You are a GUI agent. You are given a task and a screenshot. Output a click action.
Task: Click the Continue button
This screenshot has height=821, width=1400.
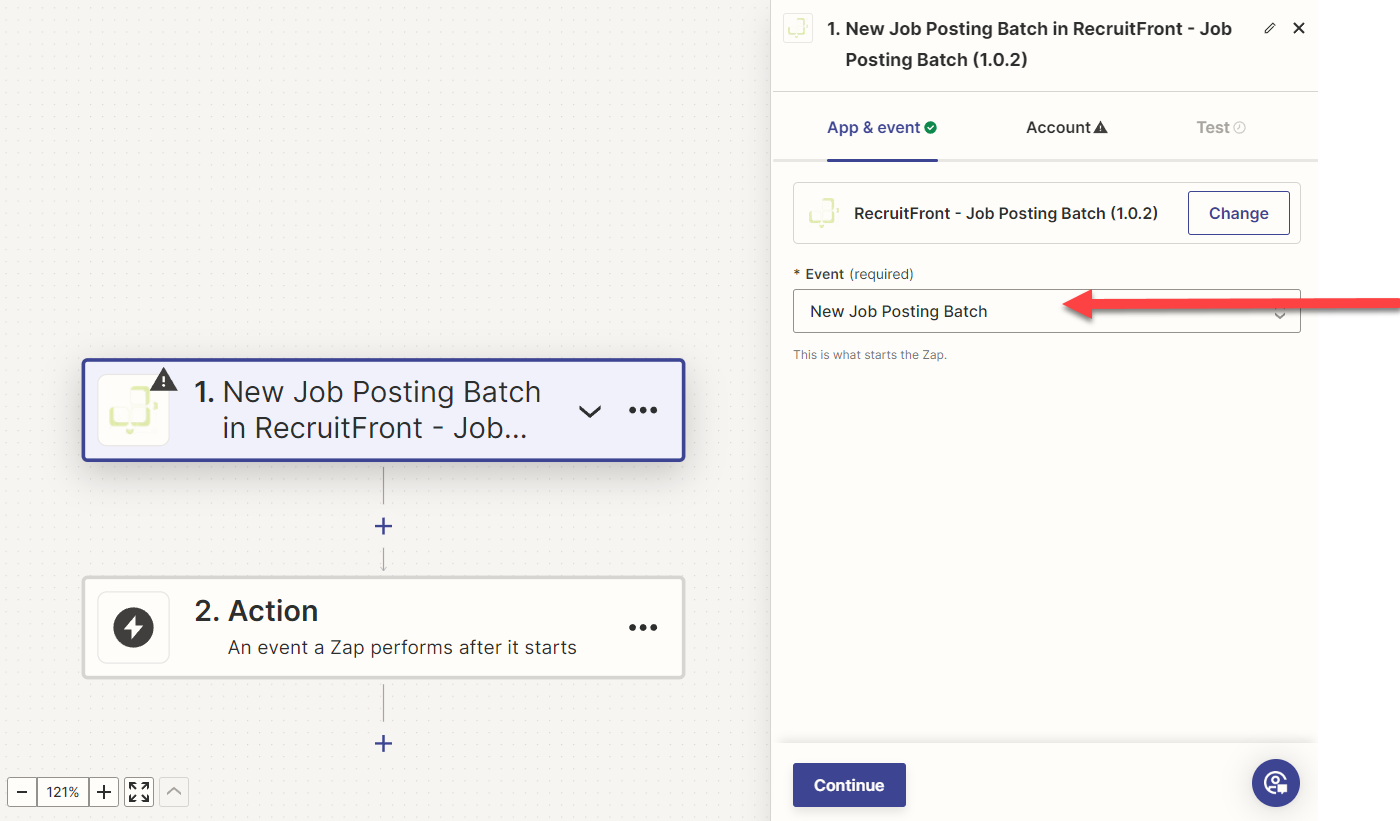pyautogui.click(x=849, y=785)
